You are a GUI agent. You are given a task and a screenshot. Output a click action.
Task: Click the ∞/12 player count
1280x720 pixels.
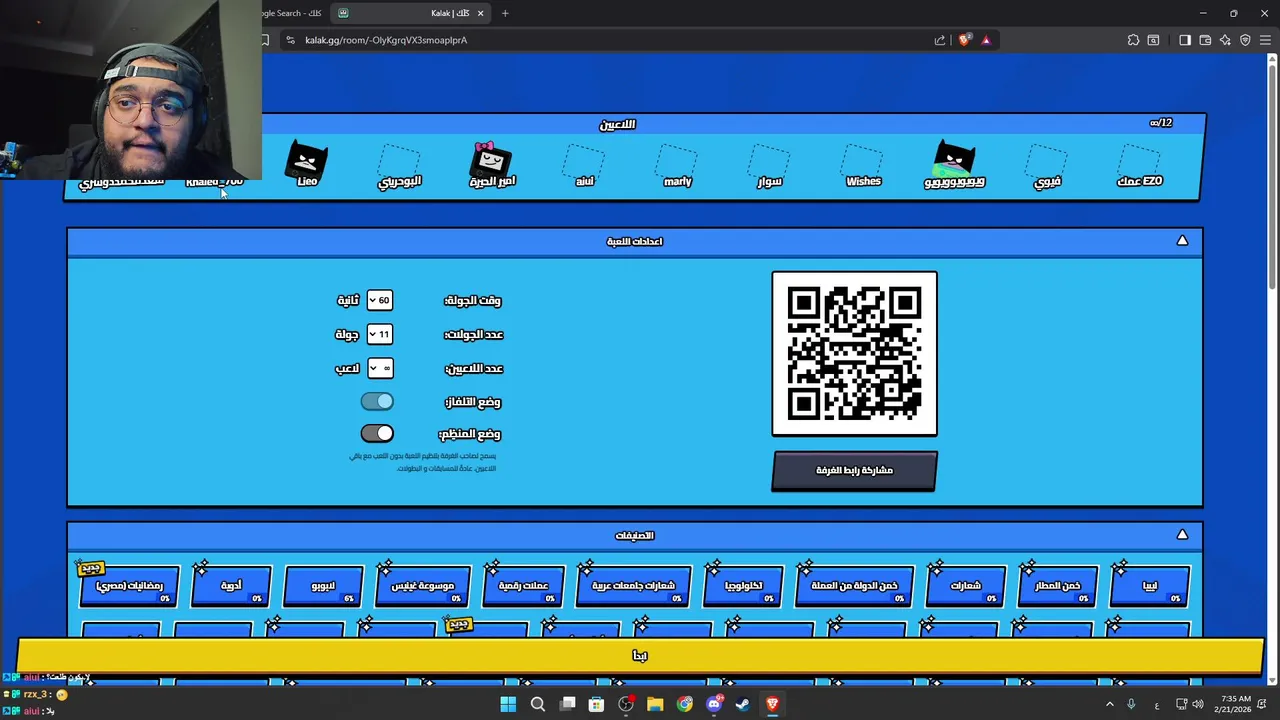pyautogui.click(x=1161, y=123)
